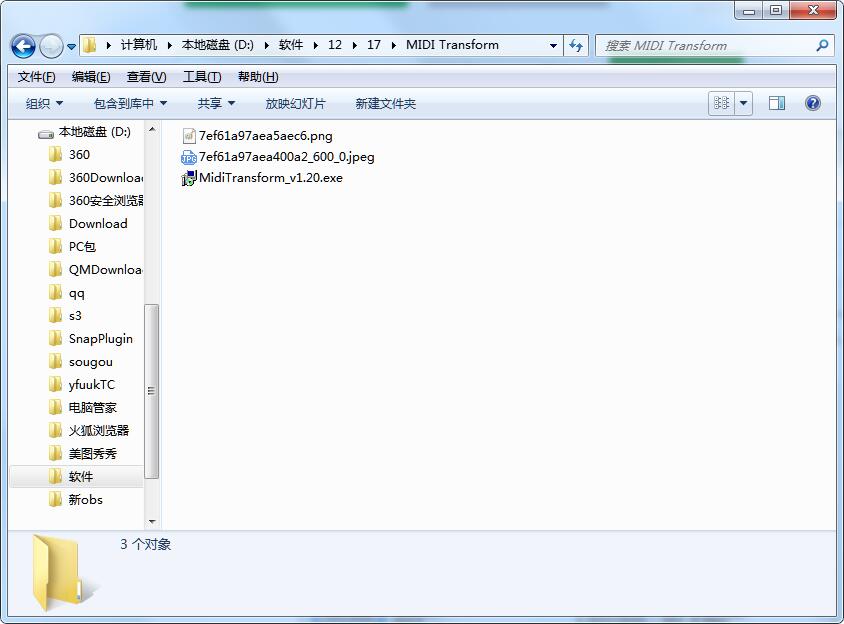The width and height of the screenshot is (844, 624).
Task: Click the navigation pane scroll down arrow
Action: click(152, 521)
